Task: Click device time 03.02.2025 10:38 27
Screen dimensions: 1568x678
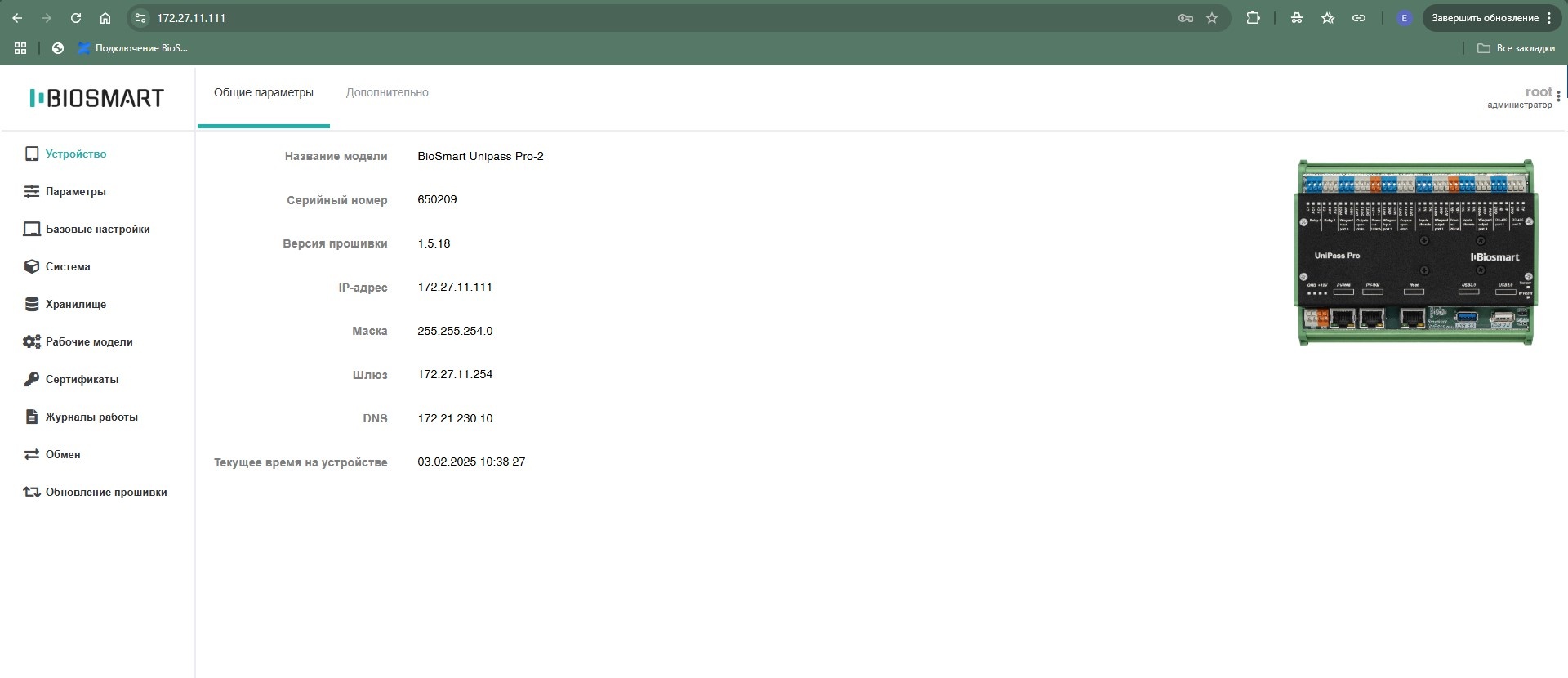Action: point(471,462)
